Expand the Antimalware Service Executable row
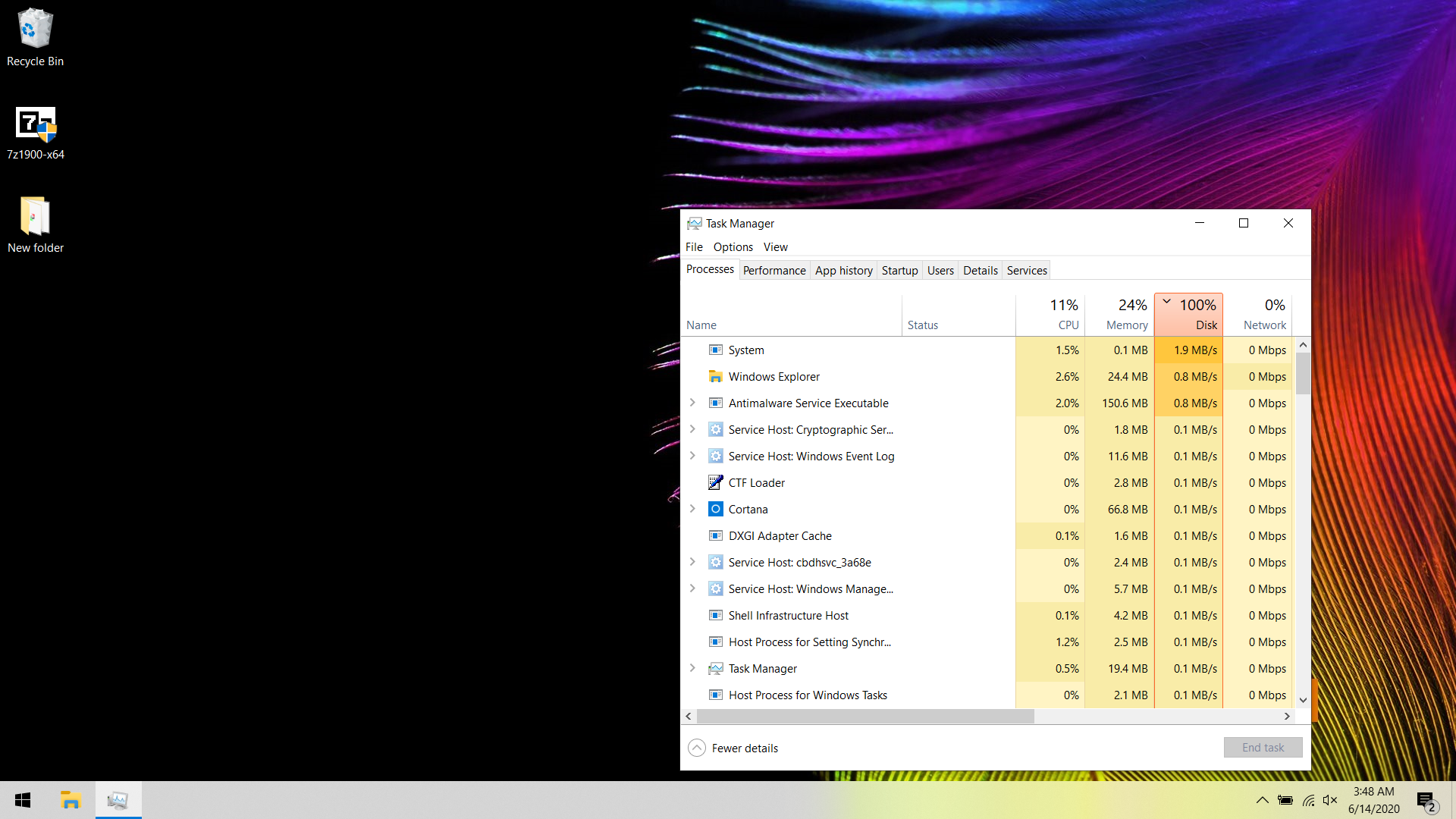This screenshot has height=819, width=1456. (x=692, y=403)
